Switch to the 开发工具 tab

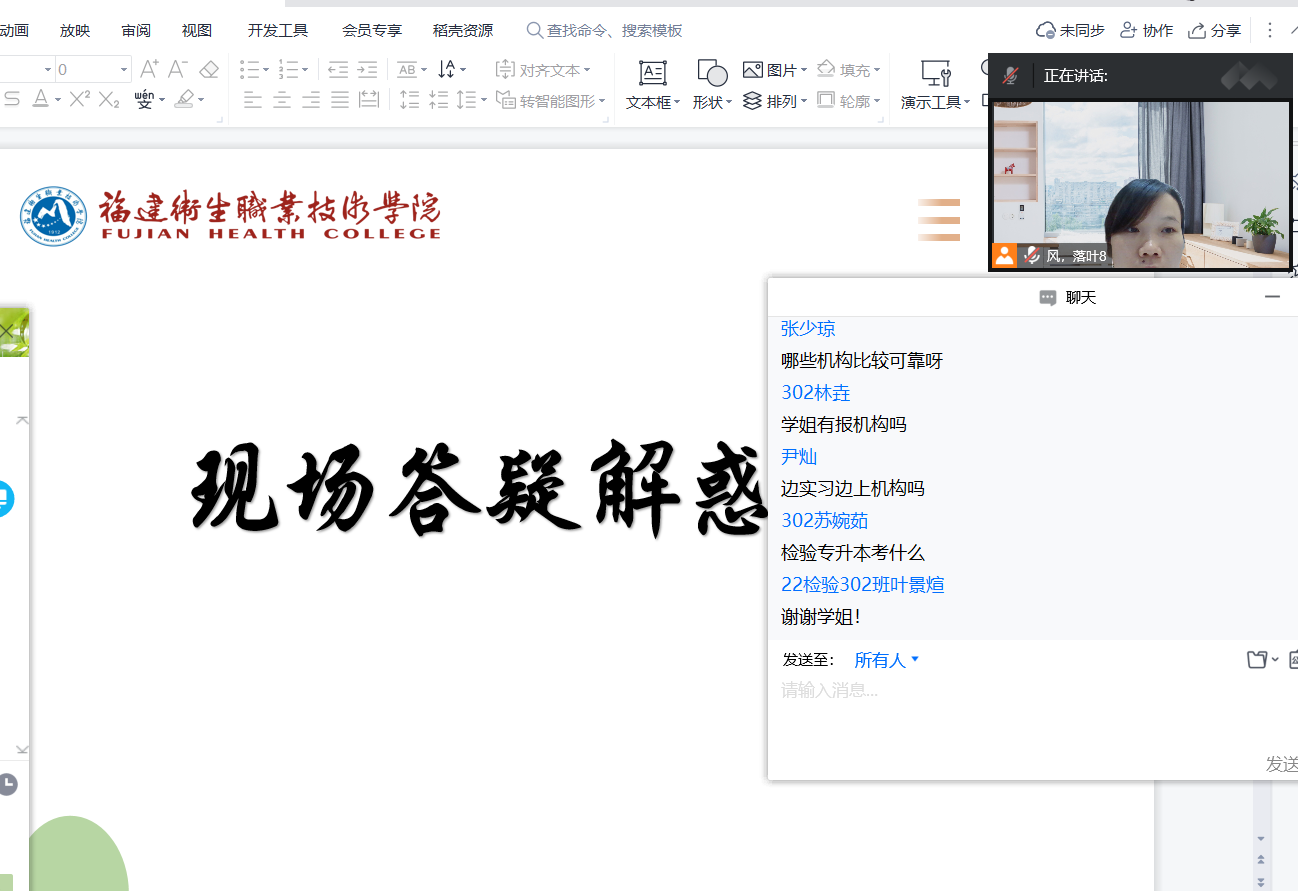coord(278,30)
